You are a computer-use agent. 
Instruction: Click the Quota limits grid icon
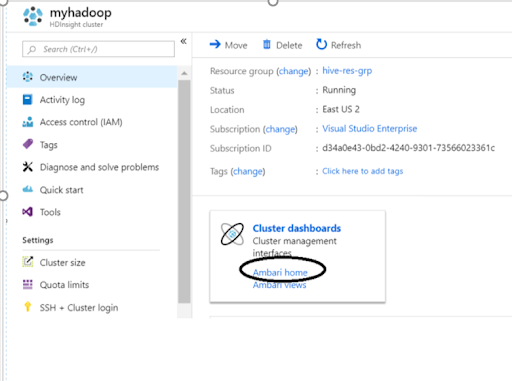coord(28,284)
